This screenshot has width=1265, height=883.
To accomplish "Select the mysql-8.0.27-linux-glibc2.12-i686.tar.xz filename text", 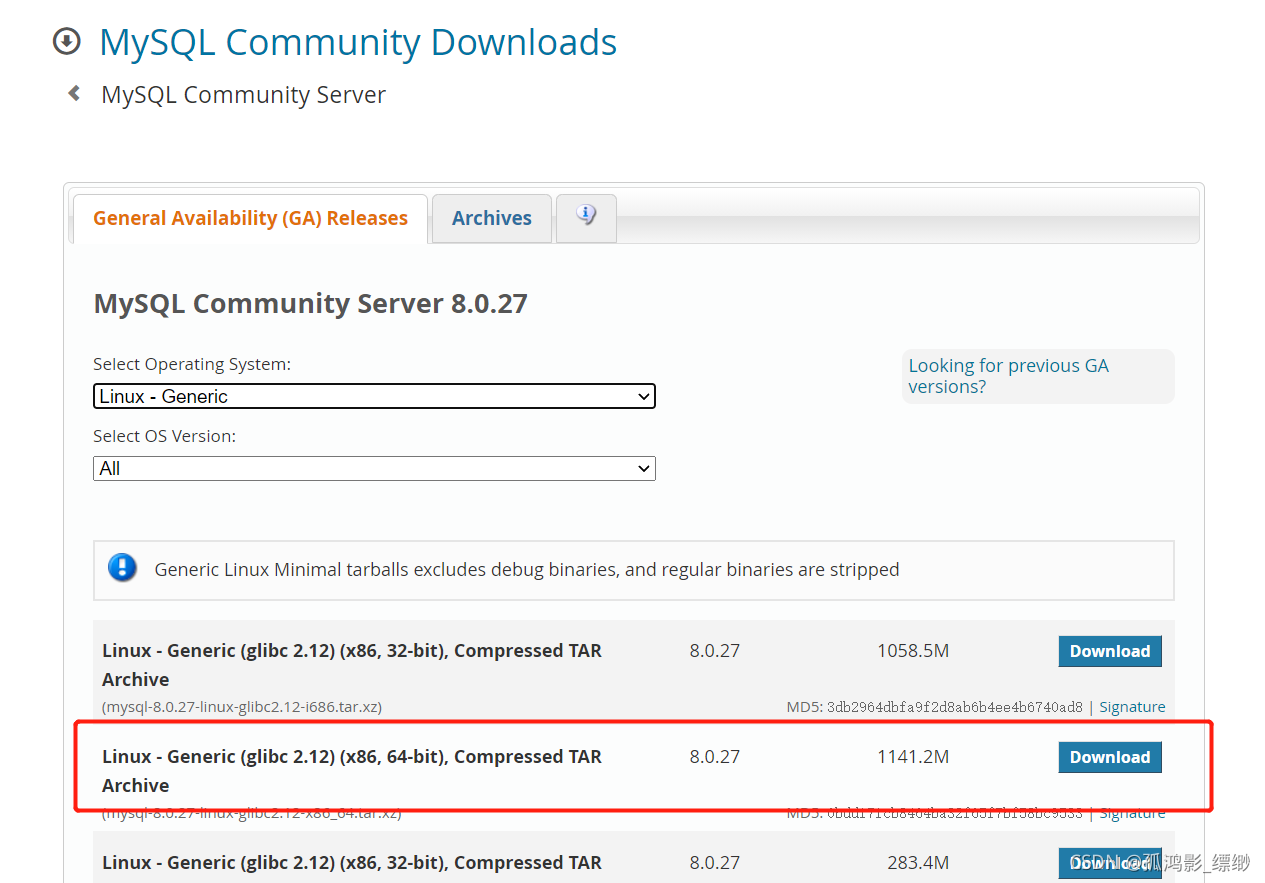I will coord(240,706).
